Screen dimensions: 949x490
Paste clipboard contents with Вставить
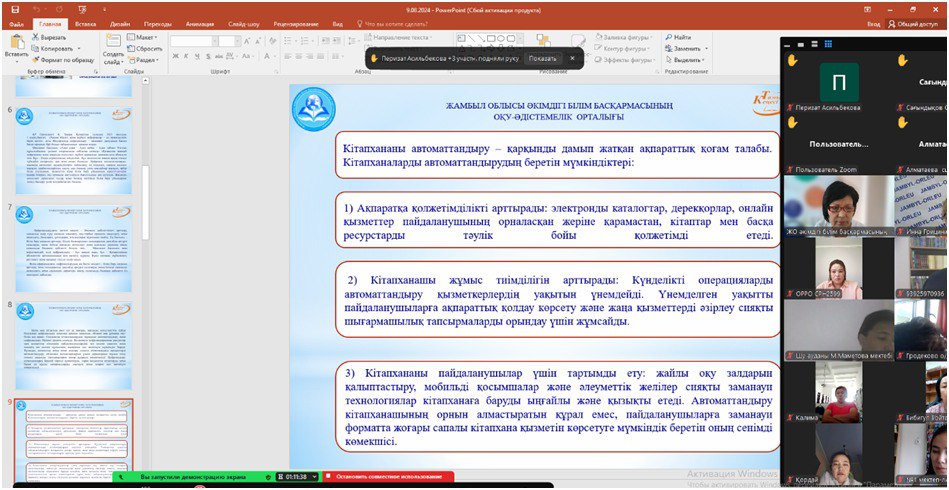16,48
